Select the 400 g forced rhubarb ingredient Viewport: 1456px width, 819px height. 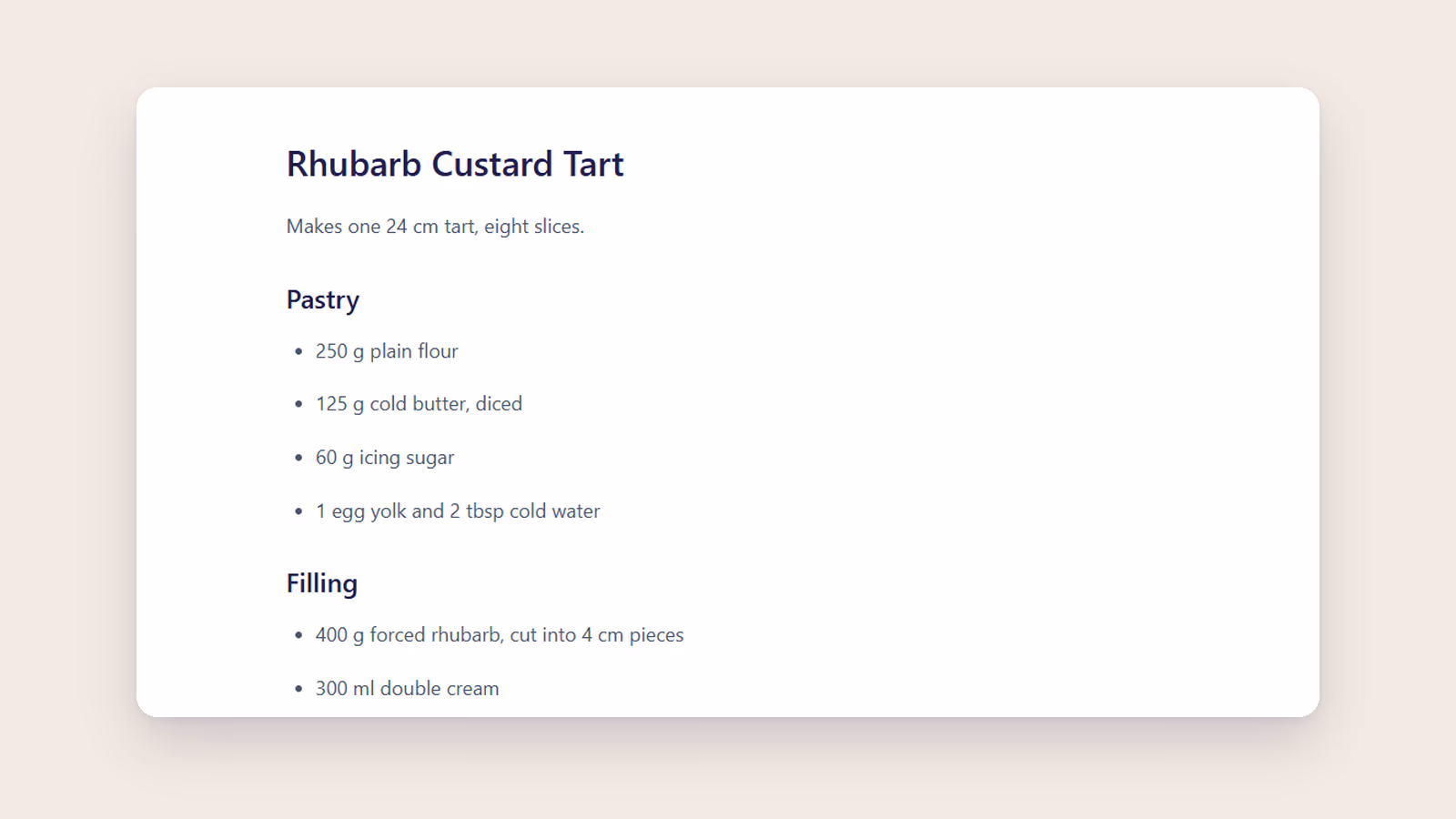tap(500, 635)
